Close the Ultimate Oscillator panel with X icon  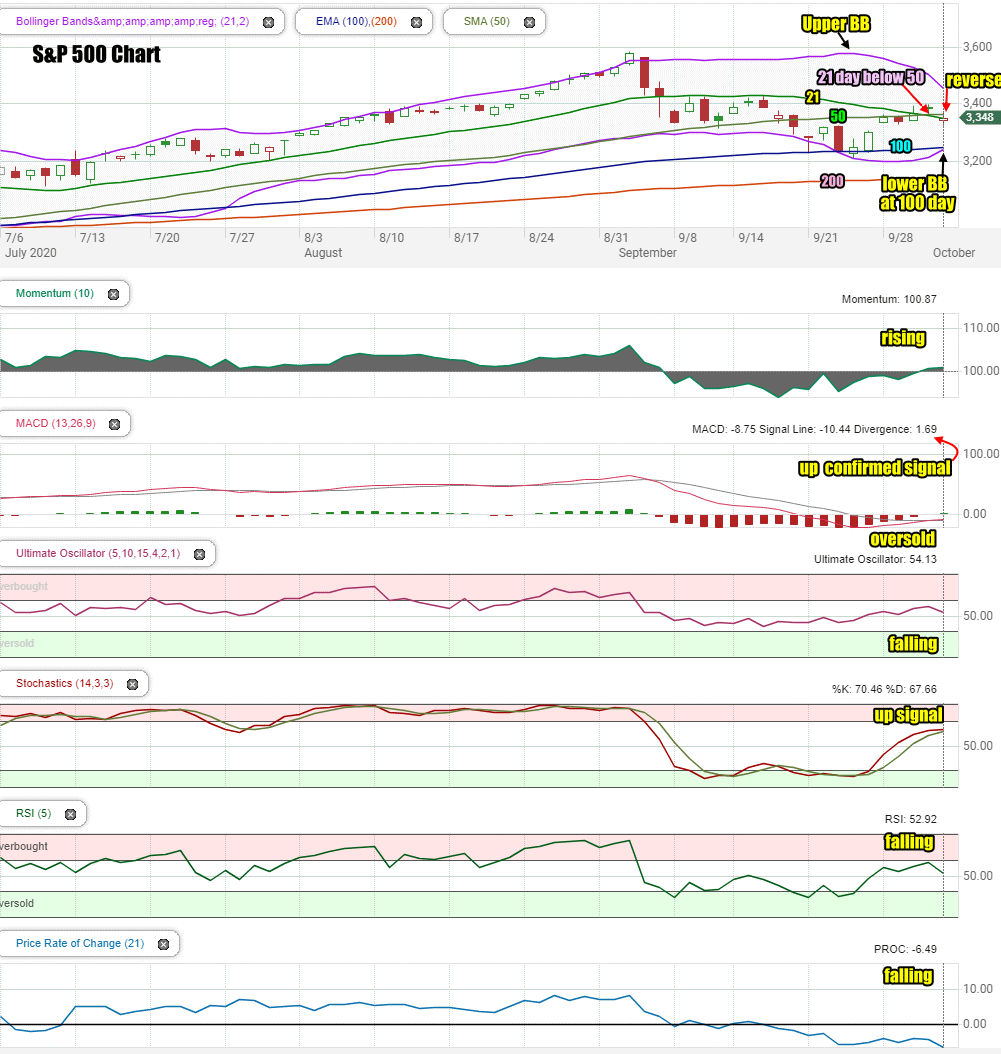(200, 555)
